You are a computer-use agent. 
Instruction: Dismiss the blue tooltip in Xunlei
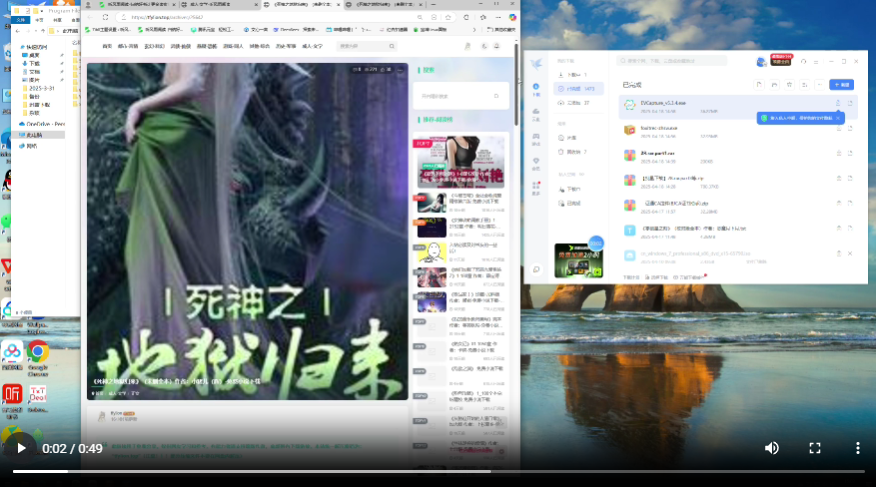click(x=838, y=118)
